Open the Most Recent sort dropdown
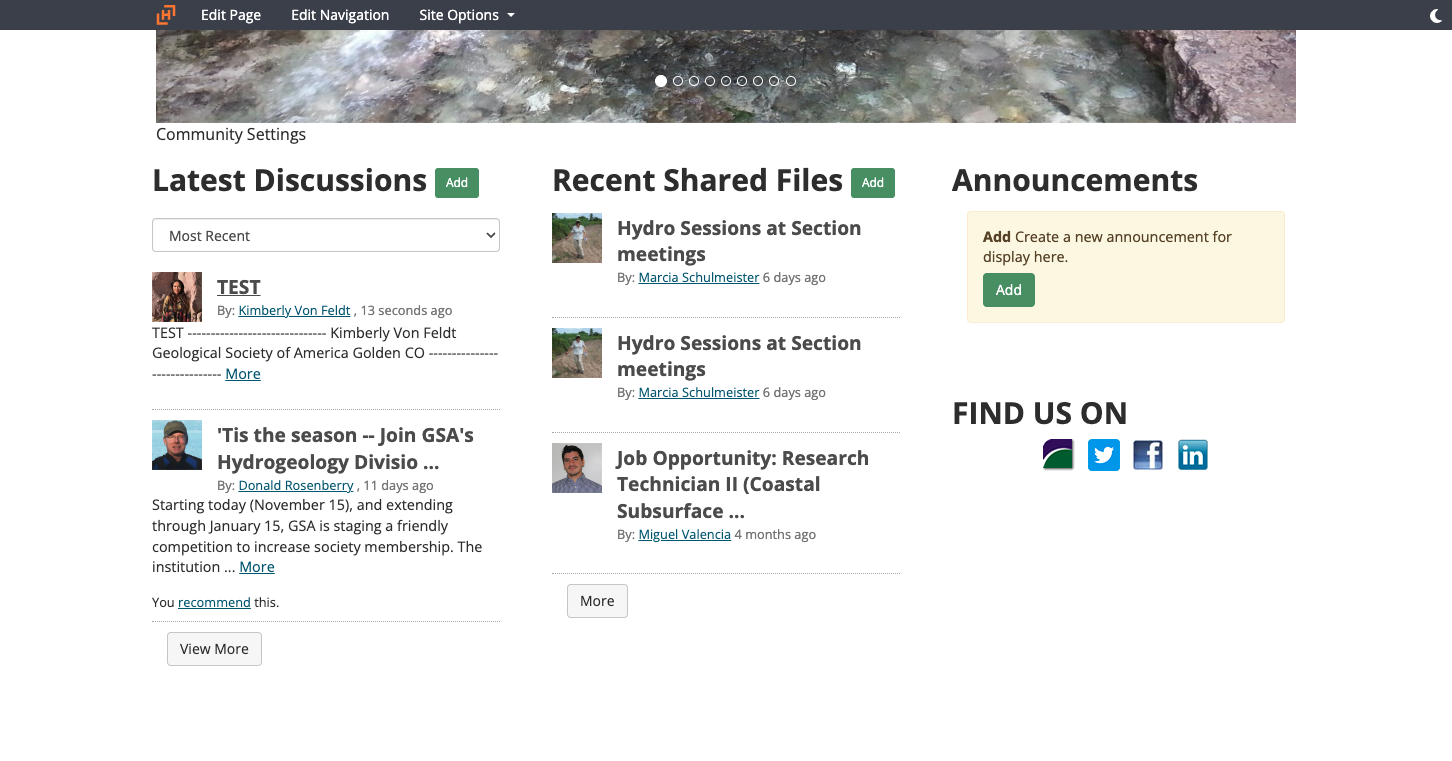Image resolution: width=1452 pixels, height=761 pixels. [326, 235]
